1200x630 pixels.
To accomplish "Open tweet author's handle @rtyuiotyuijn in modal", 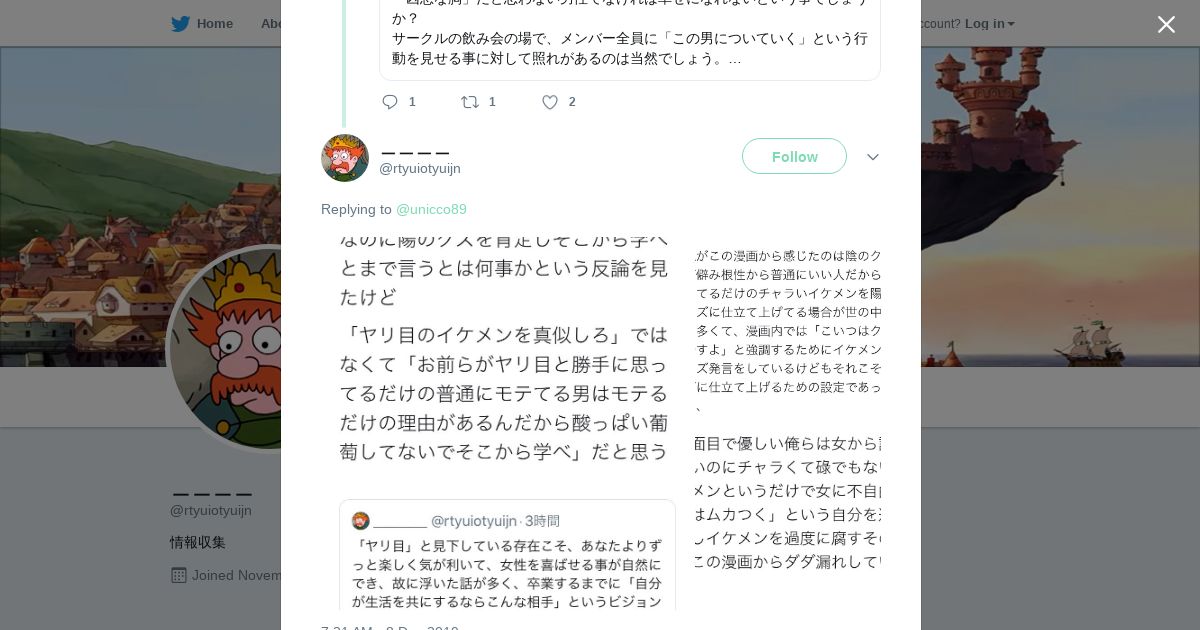I will coord(420,168).
